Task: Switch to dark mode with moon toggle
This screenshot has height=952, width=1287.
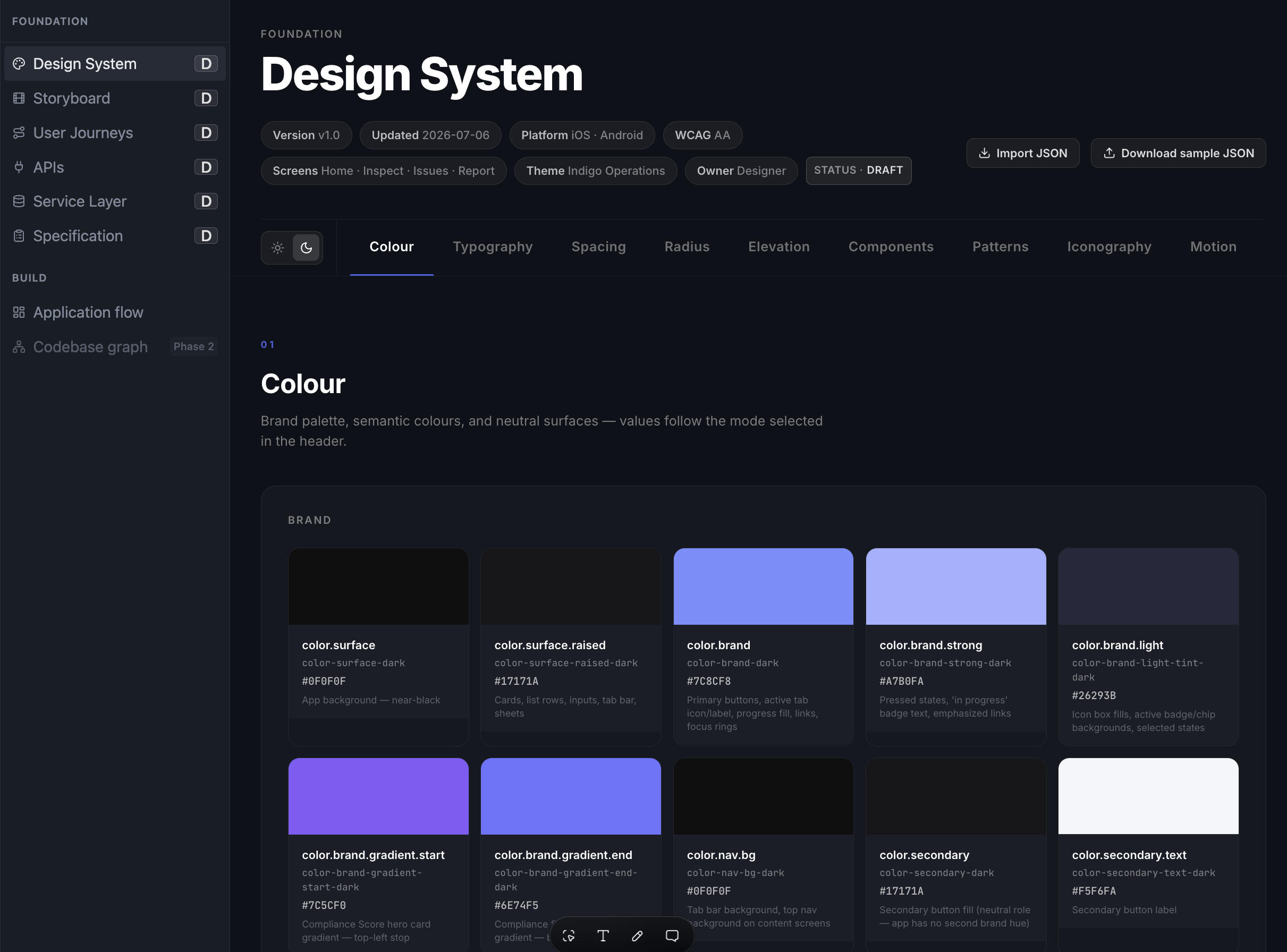Action: click(x=306, y=248)
